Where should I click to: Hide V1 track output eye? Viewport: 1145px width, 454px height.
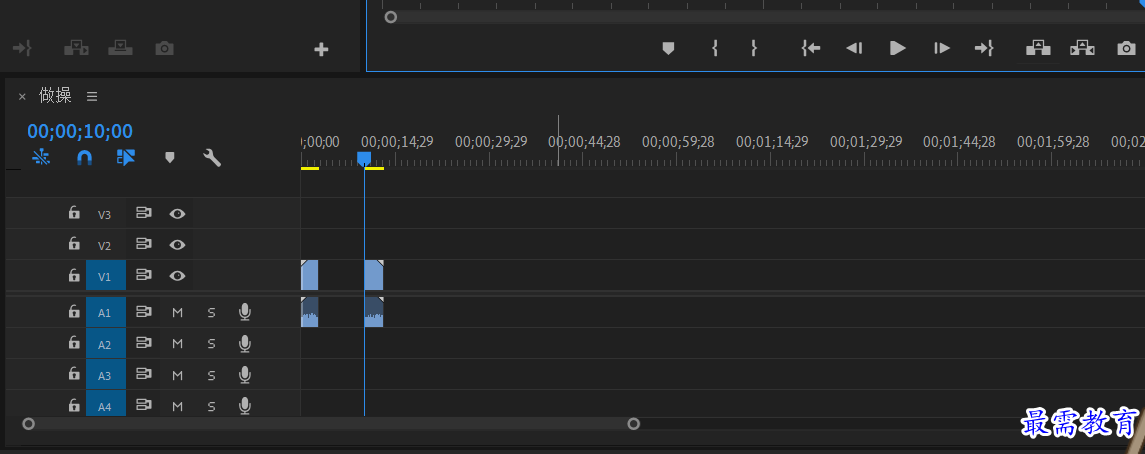pyautogui.click(x=177, y=276)
